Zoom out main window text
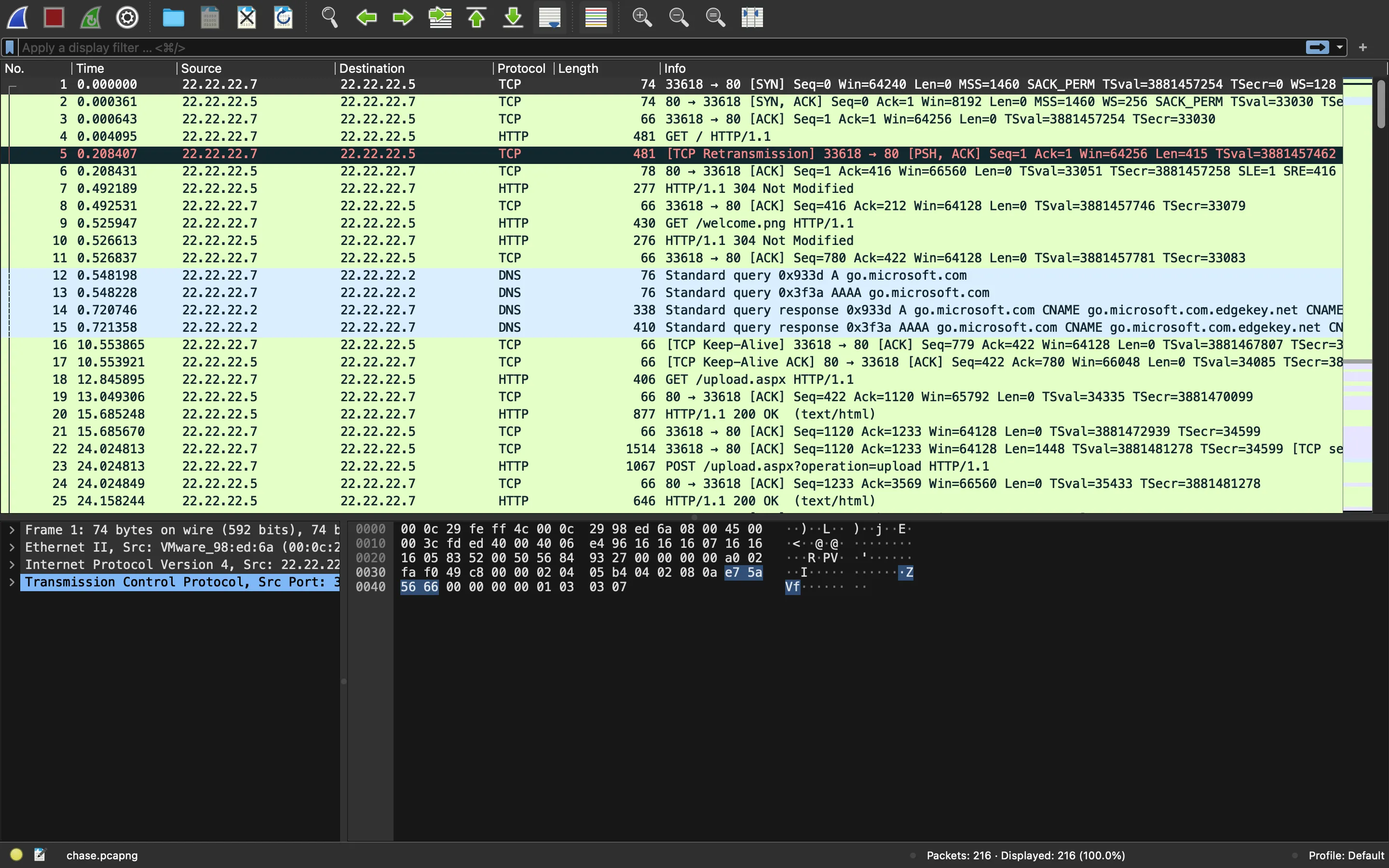 [679, 17]
